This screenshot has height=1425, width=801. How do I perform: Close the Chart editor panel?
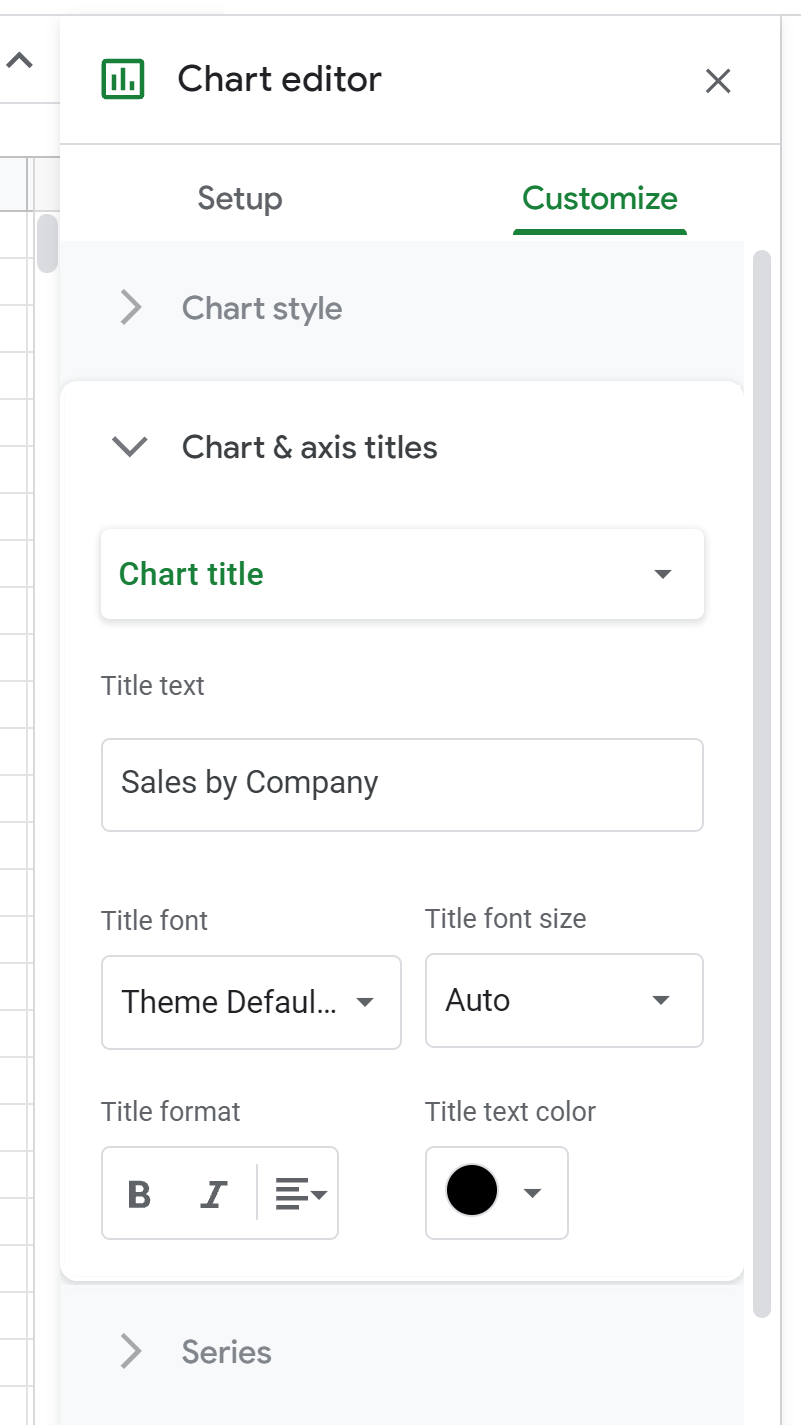click(718, 81)
